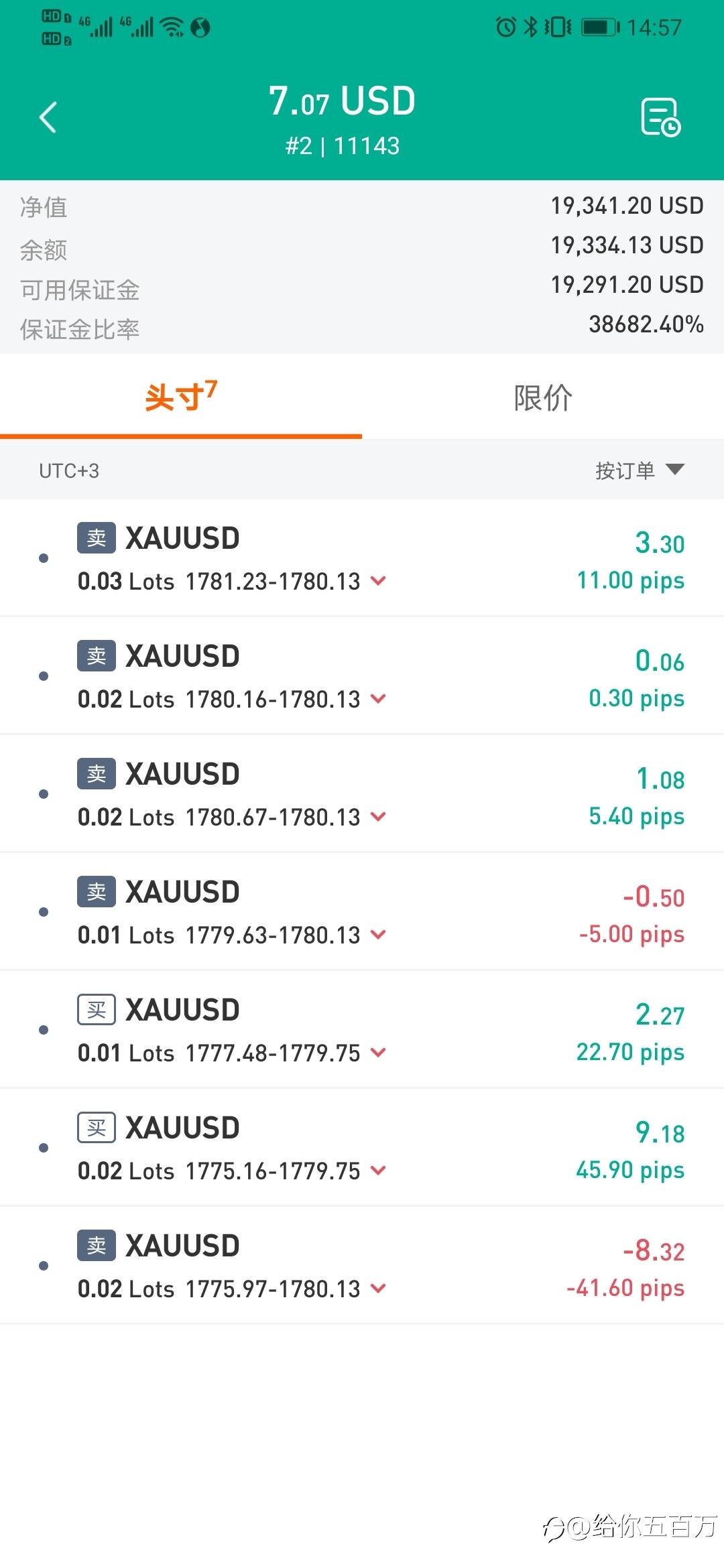Screen dimensions: 724x1568
Task: Tap buy badge on 1777.48 XAUUSD position
Action: (x=97, y=1010)
